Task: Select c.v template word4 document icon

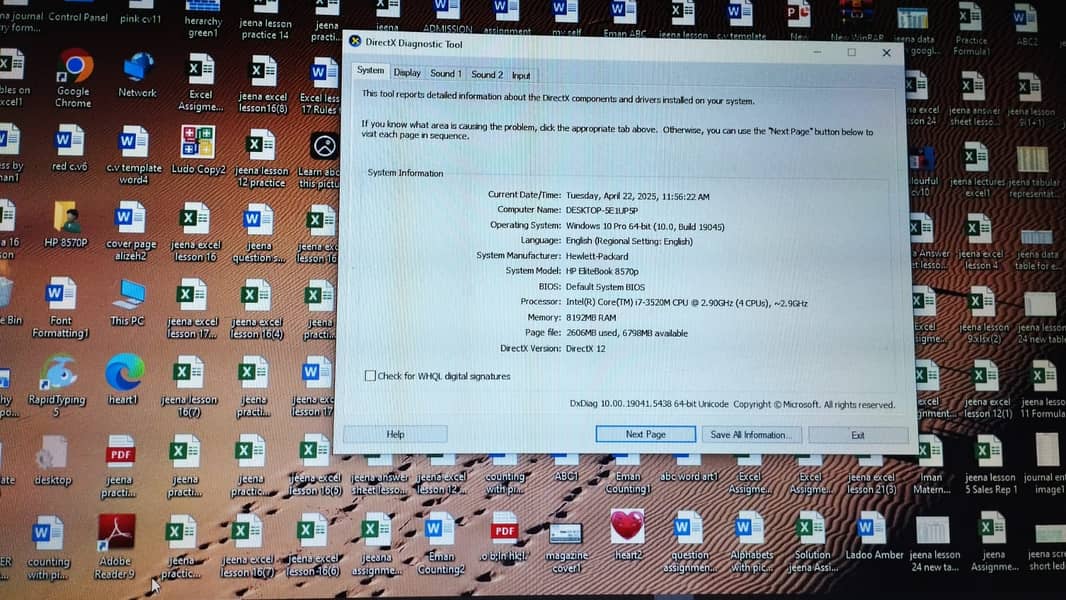Action: pos(133,156)
